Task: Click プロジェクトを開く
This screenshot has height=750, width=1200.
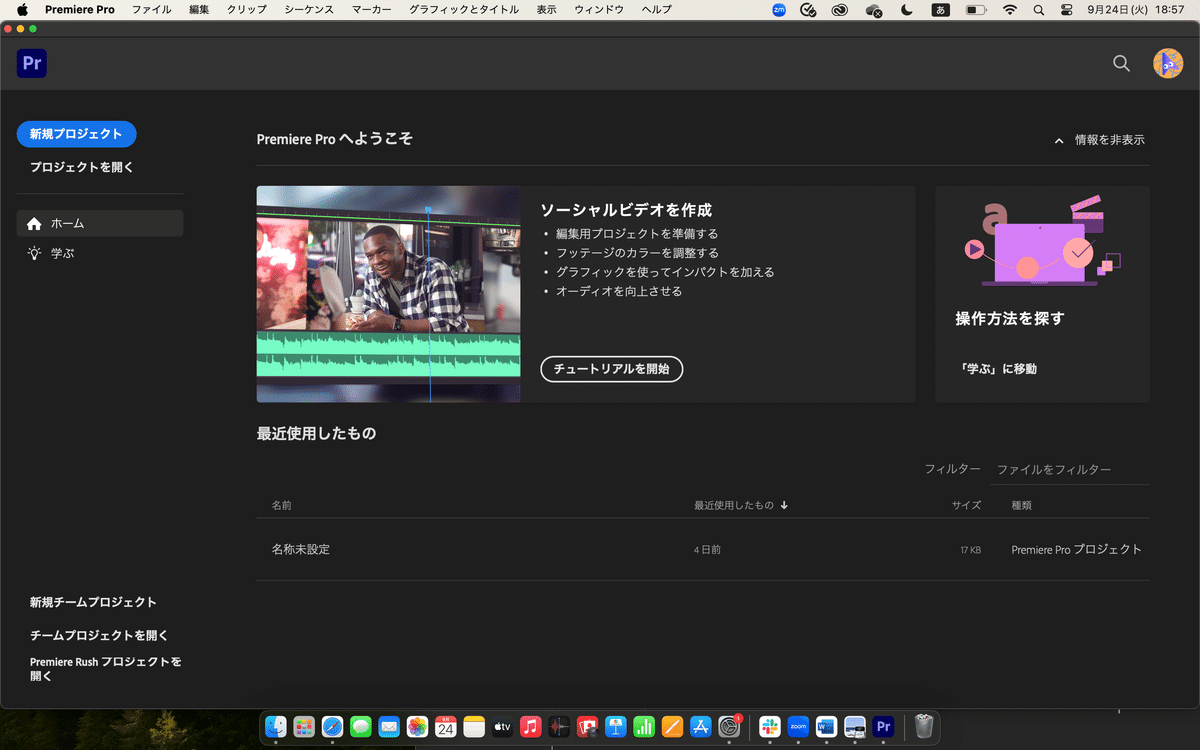Action: click(81, 167)
